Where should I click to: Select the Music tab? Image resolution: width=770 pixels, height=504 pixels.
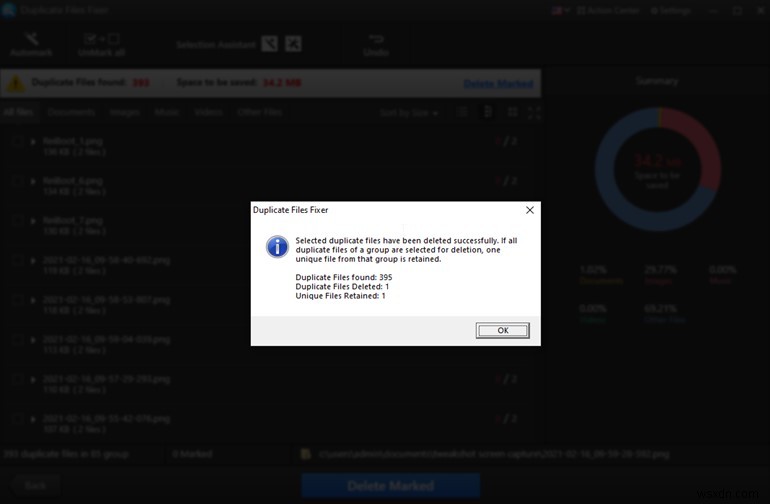[x=166, y=112]
